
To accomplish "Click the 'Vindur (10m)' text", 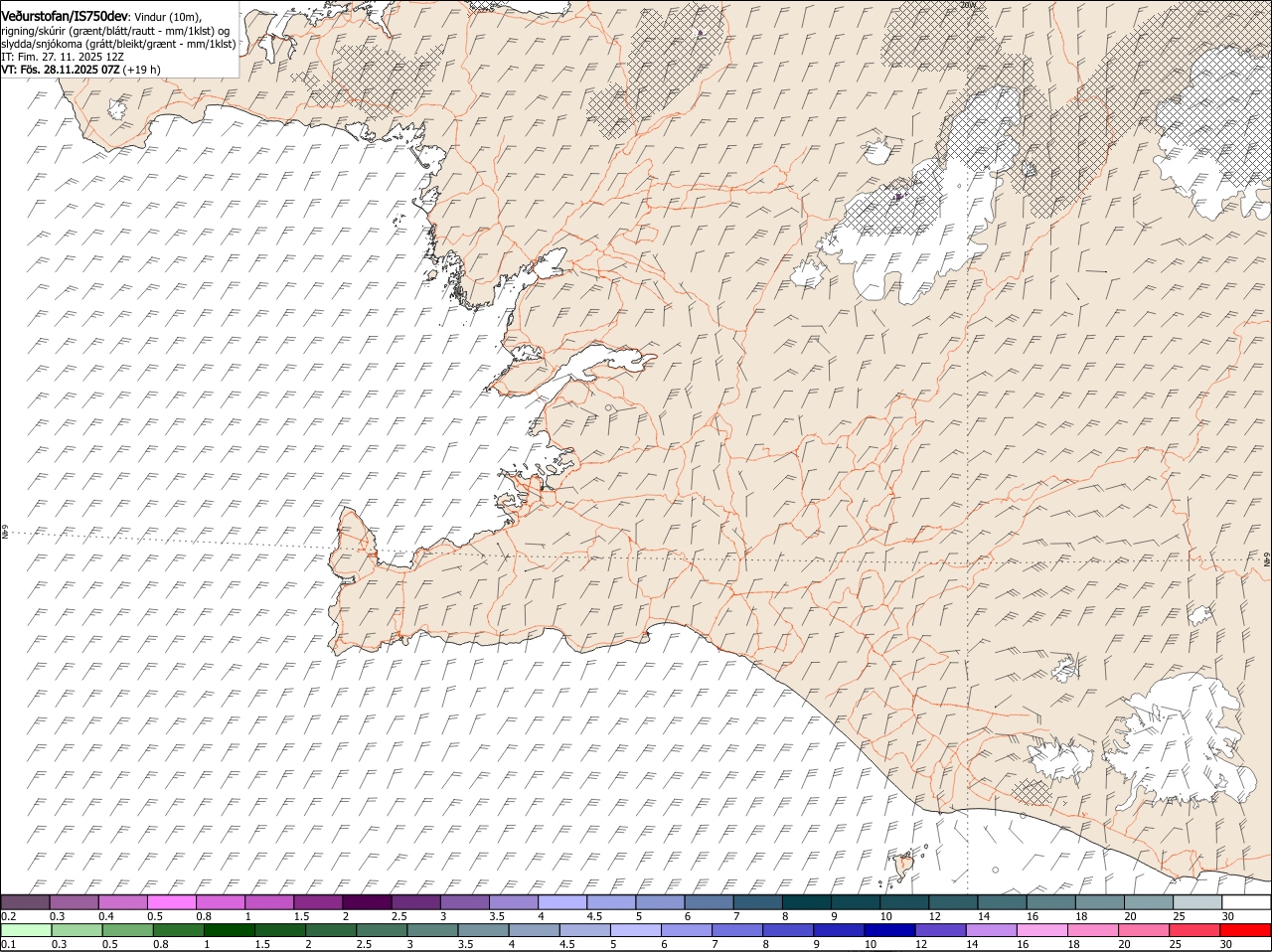I will tap(166, 18).
